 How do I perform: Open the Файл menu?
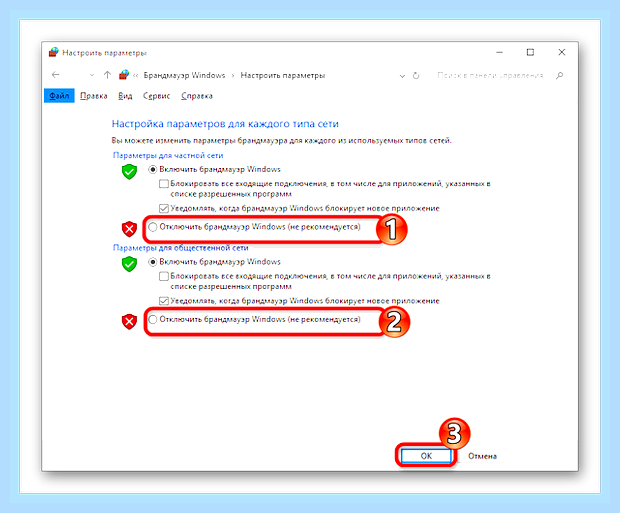[x=59, y=96]
